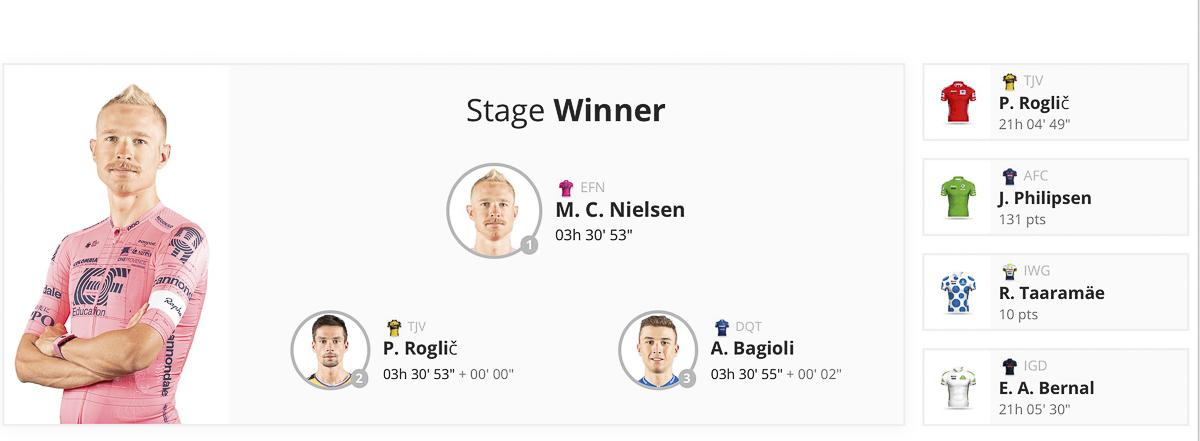
Task: Click the AFC team jersey icon
Action: (1009, 176)
